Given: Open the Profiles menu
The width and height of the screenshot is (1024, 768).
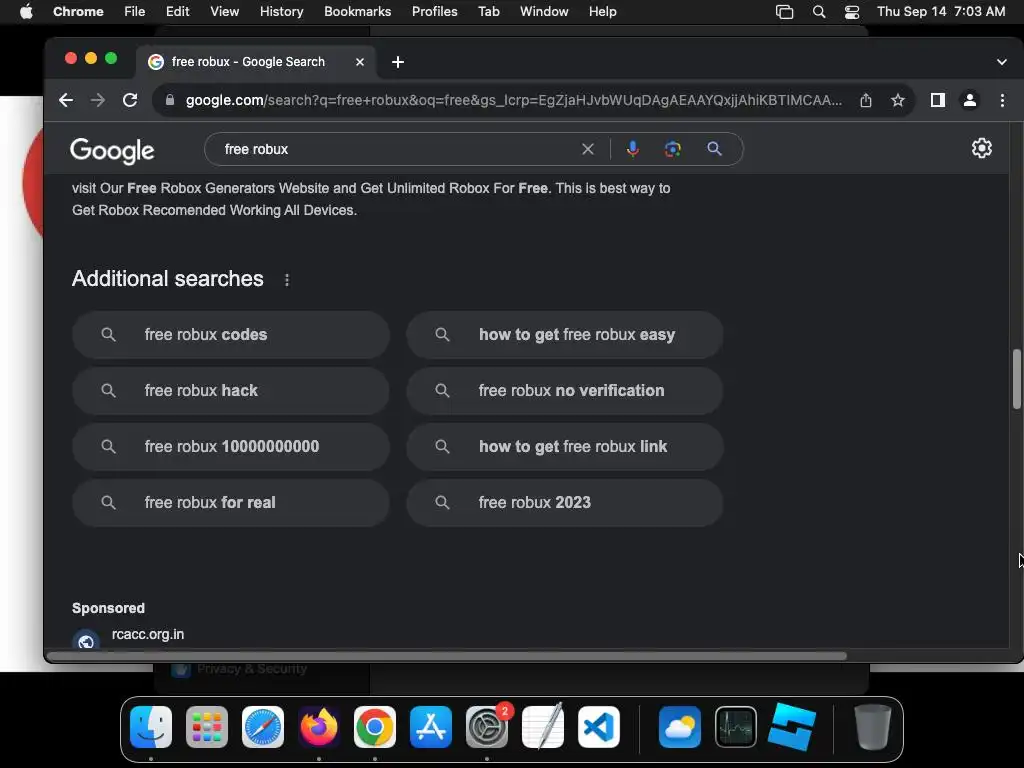Looking at the screenshot, I should [x=434, y=12].
